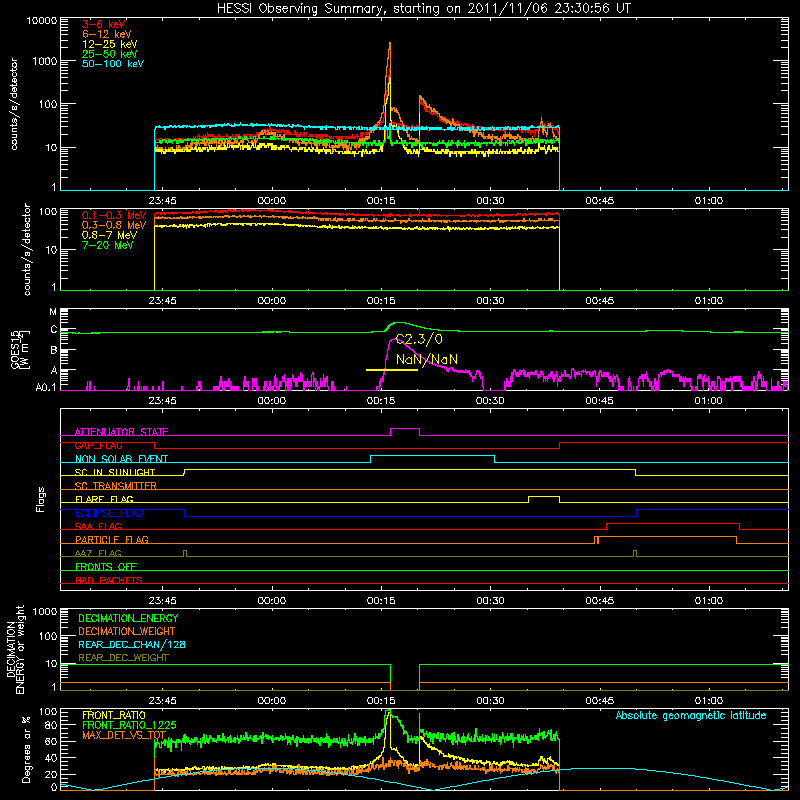Select the 3-6 keV legend label
Screen dimensions: 800x800
(104, 24)
